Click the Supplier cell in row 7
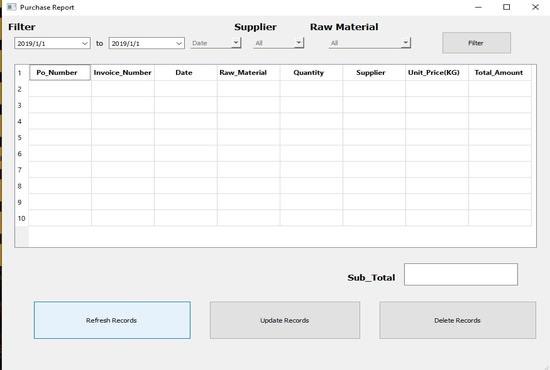Image resolution: width=550 pixels, height=370 pixels. tap(374, 170)
